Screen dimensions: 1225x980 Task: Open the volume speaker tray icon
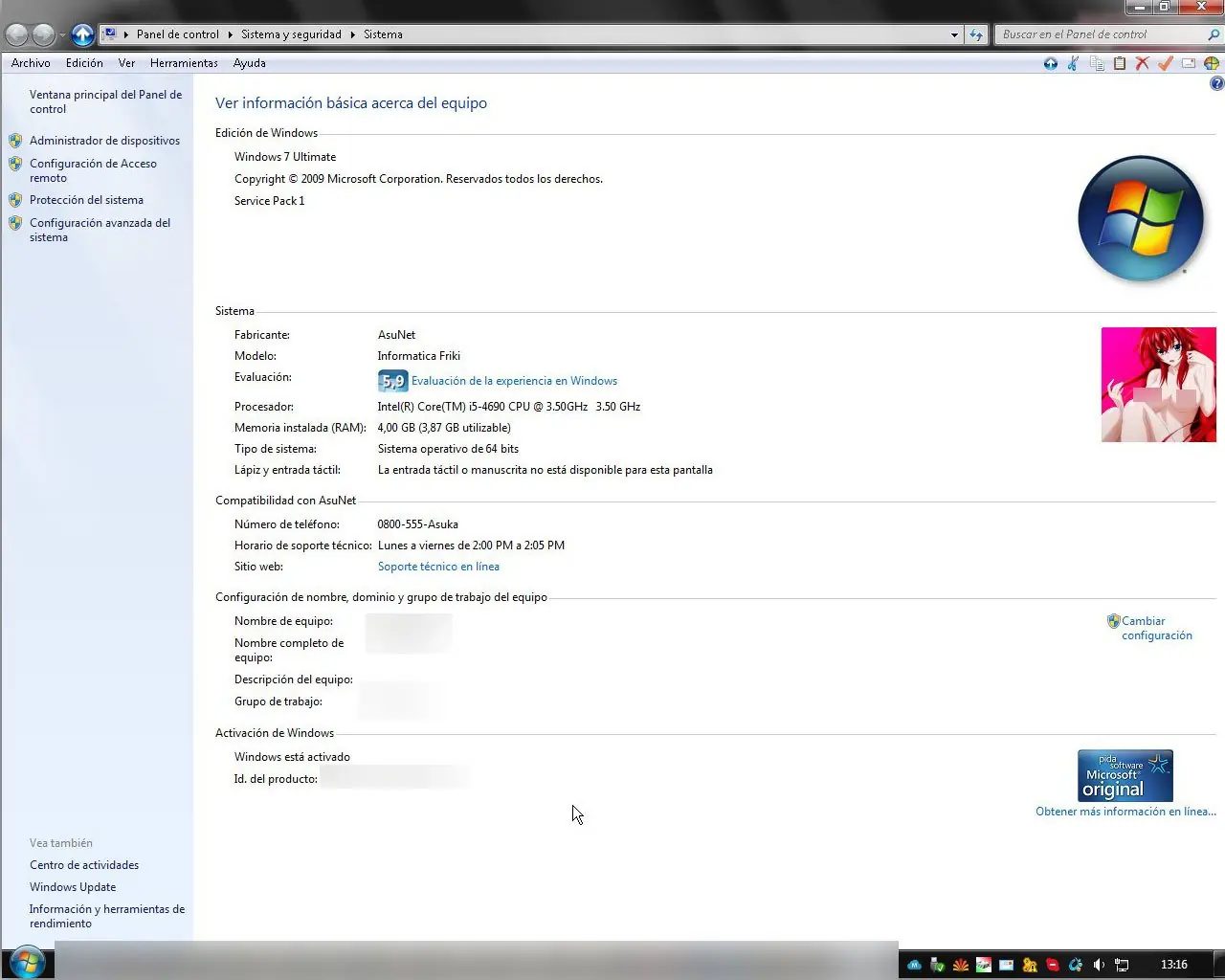[1099, 965]
